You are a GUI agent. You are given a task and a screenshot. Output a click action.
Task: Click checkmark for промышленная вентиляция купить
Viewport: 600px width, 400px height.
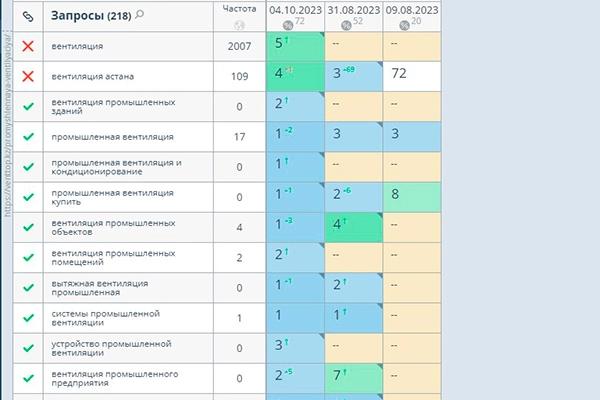[28, 197]
